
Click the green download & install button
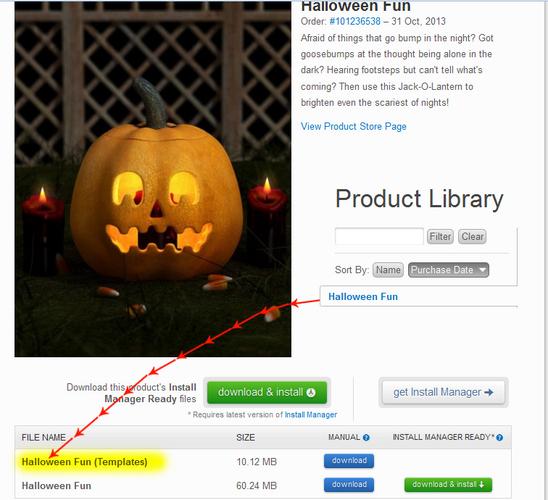pos(267,392)
